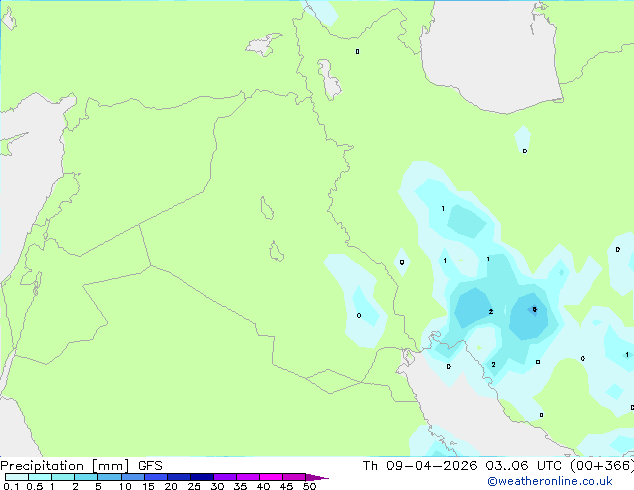Click the 15–20 mm legend color swatch
The image size is (634, 490).
(x=156, y=477)
